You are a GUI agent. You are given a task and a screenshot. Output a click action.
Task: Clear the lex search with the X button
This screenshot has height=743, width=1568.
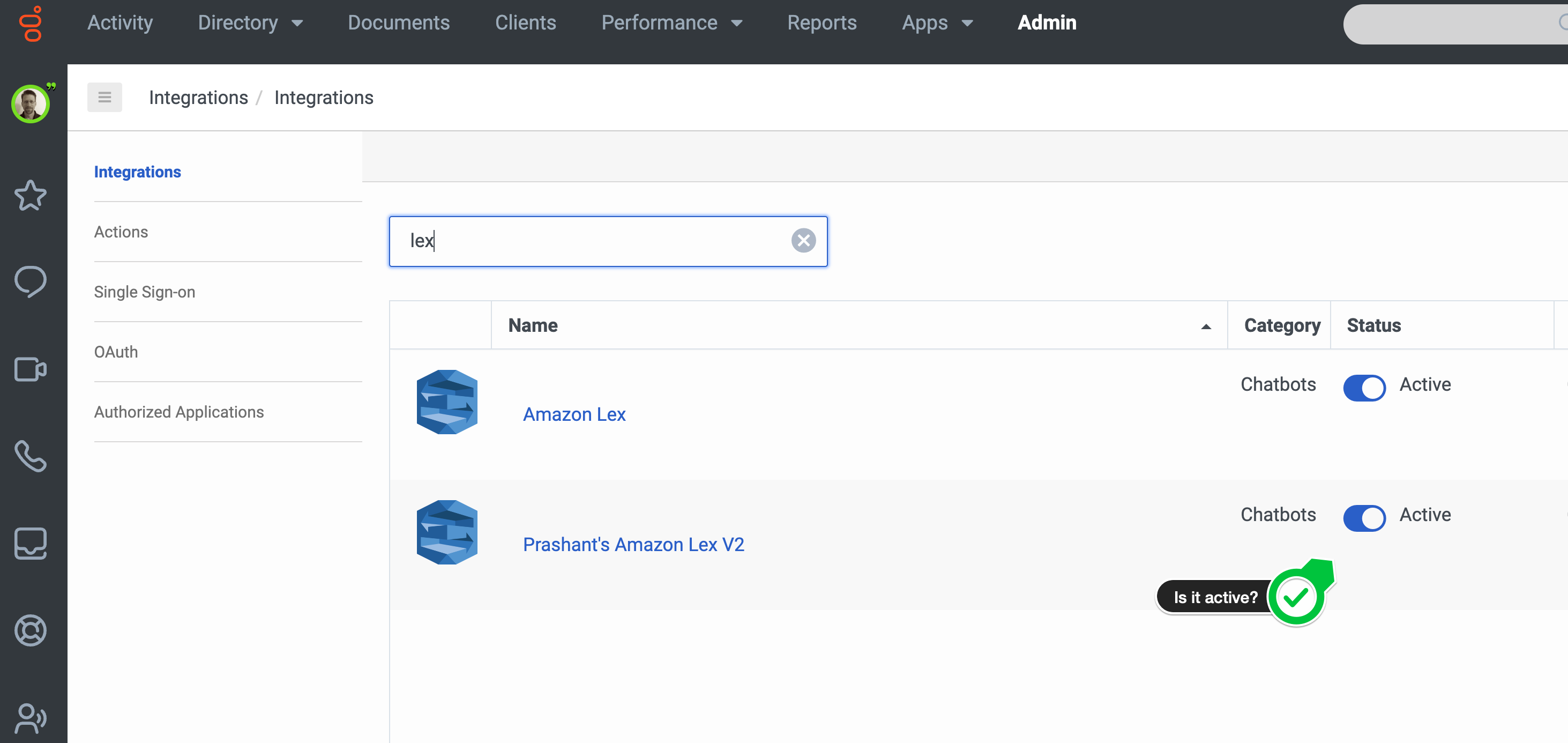(803, 241)
